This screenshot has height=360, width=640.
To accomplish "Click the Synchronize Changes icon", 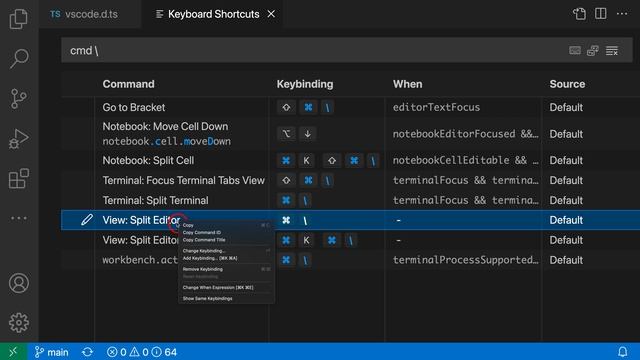I will tap(87, 352).
